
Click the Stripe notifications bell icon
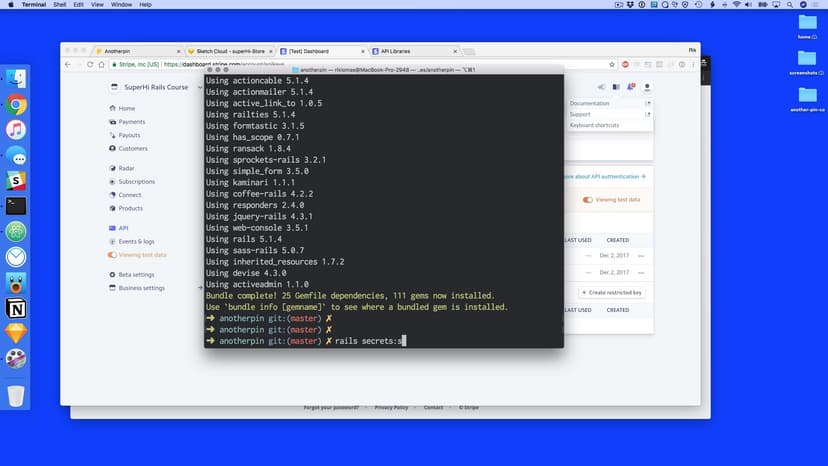point(631,87)
